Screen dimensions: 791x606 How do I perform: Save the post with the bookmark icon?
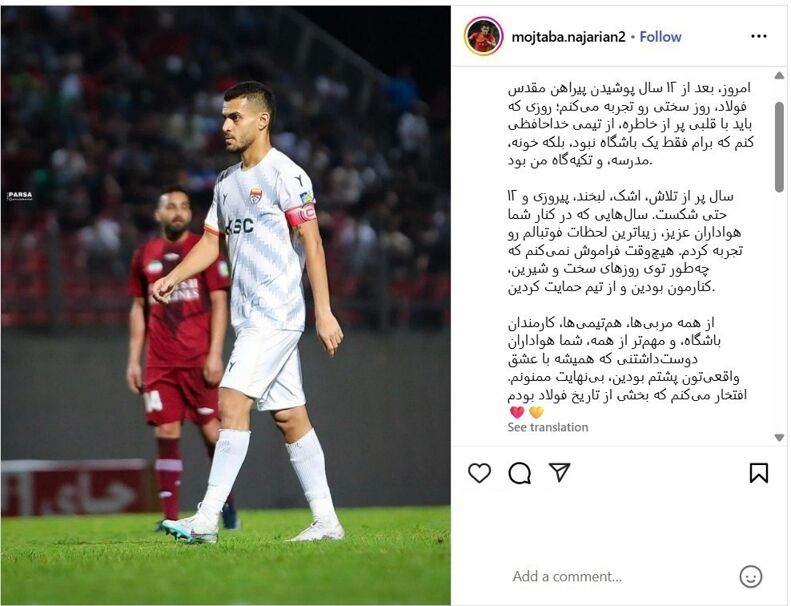tap(759, 473)
